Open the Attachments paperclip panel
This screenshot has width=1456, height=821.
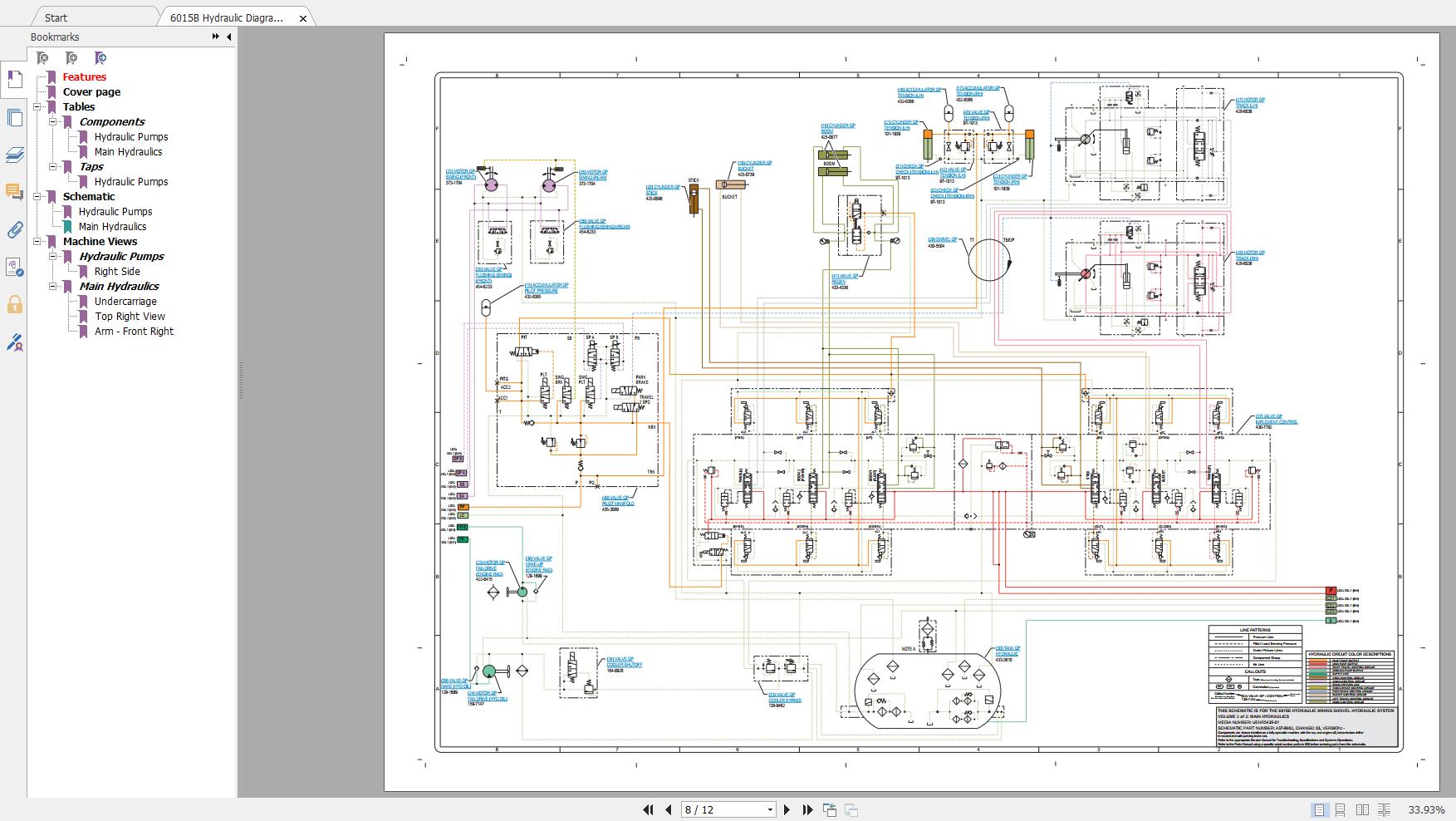point(14,229)
